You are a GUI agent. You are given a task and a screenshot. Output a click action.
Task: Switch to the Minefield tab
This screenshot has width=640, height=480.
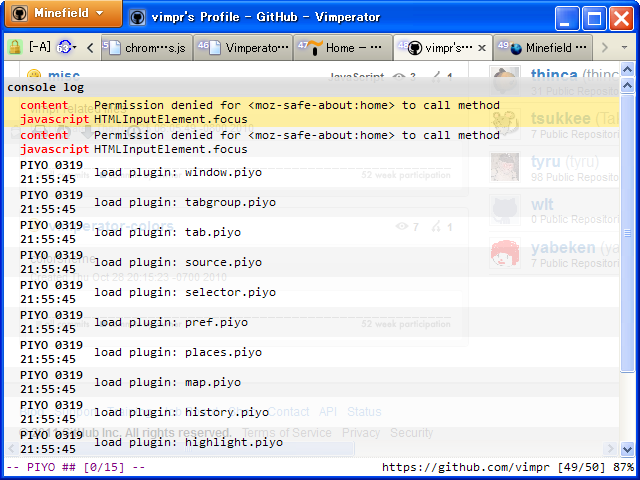[543, 48]
